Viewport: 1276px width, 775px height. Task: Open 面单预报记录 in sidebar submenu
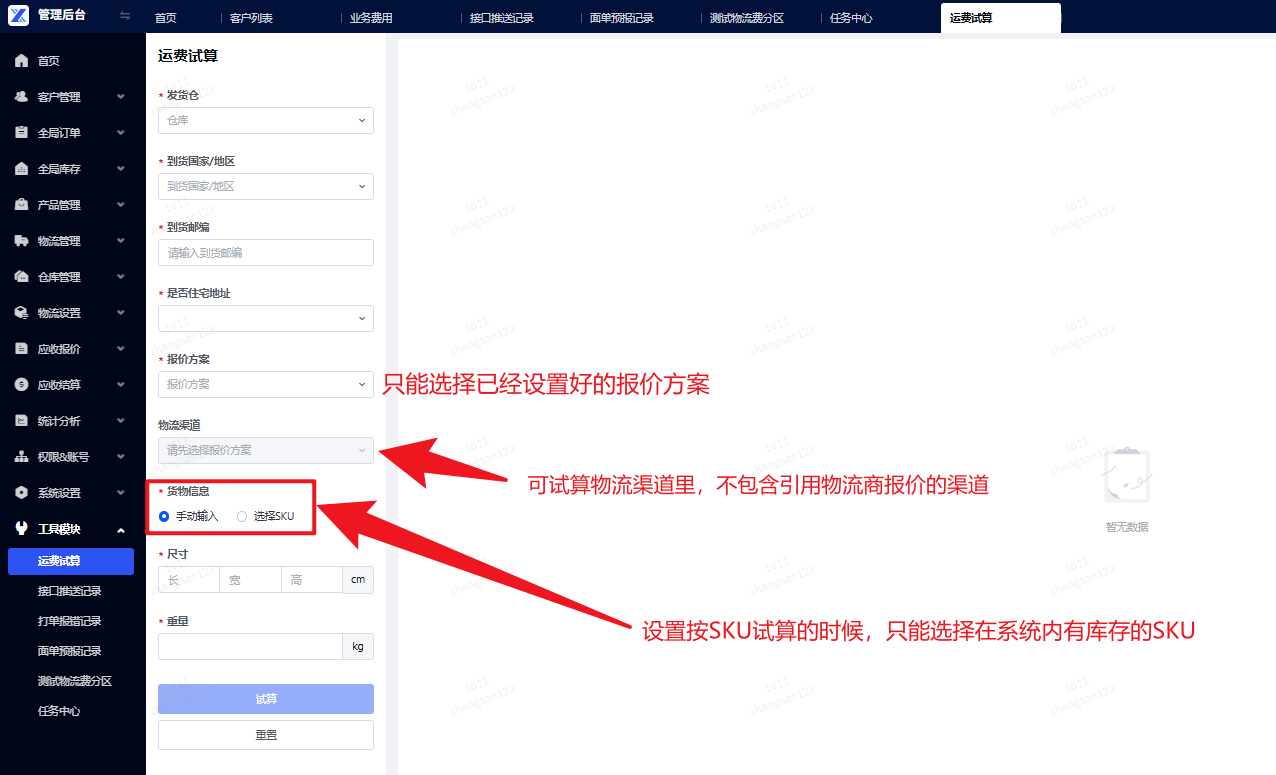click(70, 651)
